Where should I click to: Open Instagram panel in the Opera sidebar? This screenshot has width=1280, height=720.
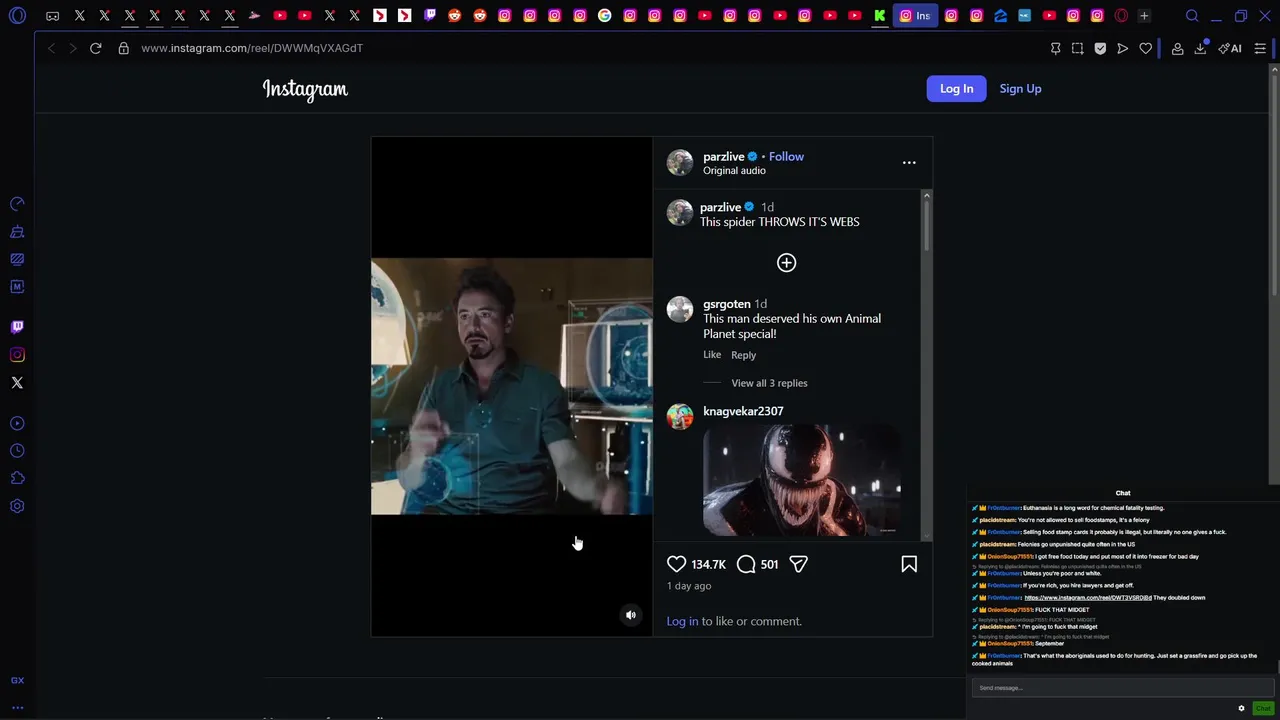pos(17,355)
